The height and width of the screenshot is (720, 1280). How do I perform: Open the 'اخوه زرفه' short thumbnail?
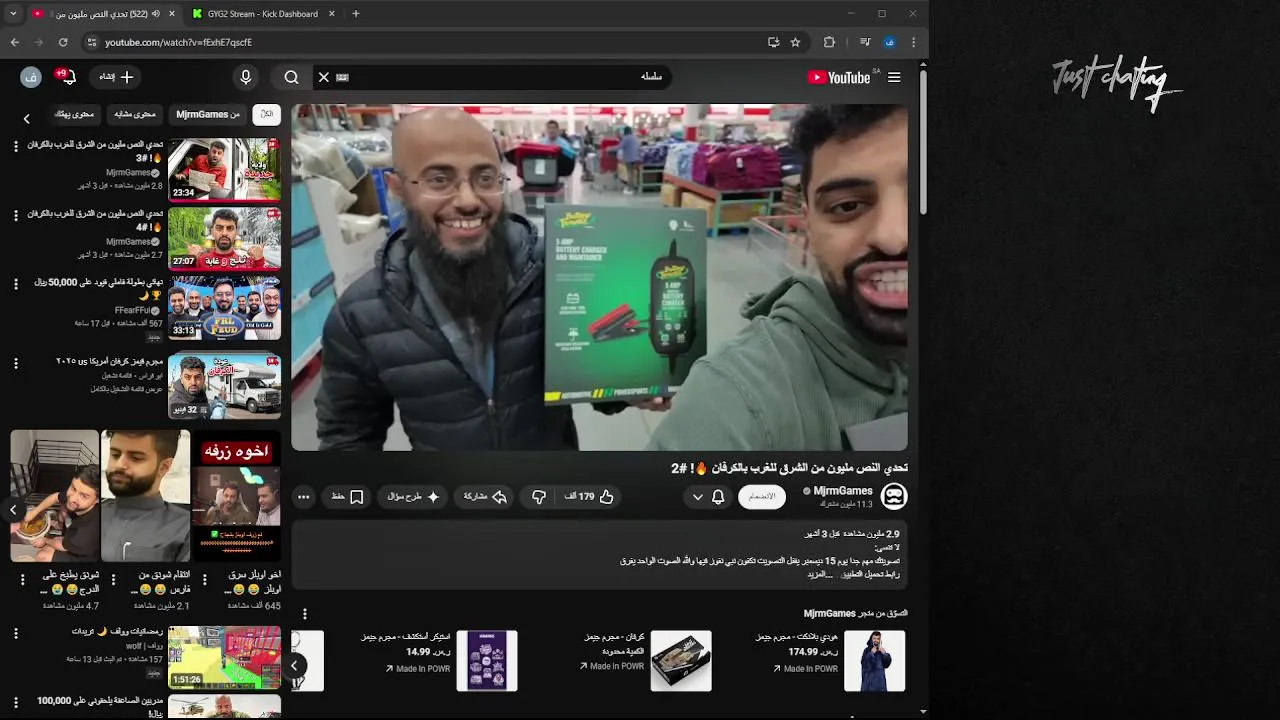coord(236,496)
